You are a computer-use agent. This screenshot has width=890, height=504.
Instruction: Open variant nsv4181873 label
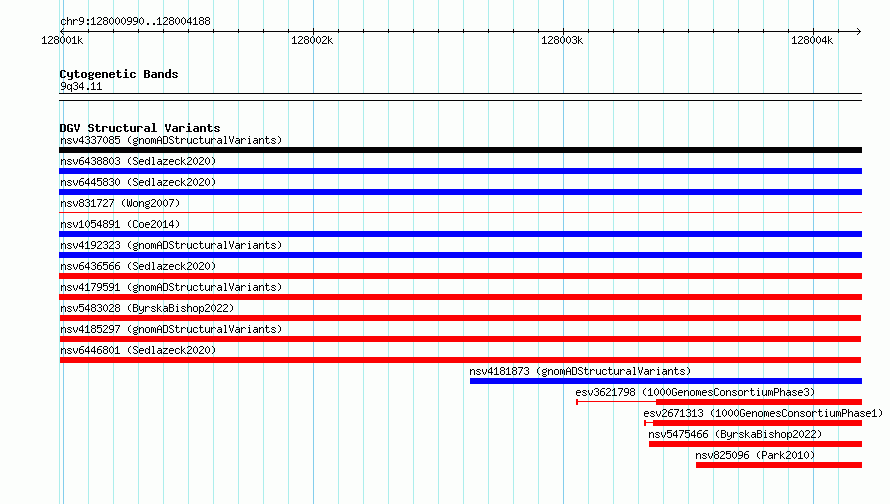click(x=580, y=371)
